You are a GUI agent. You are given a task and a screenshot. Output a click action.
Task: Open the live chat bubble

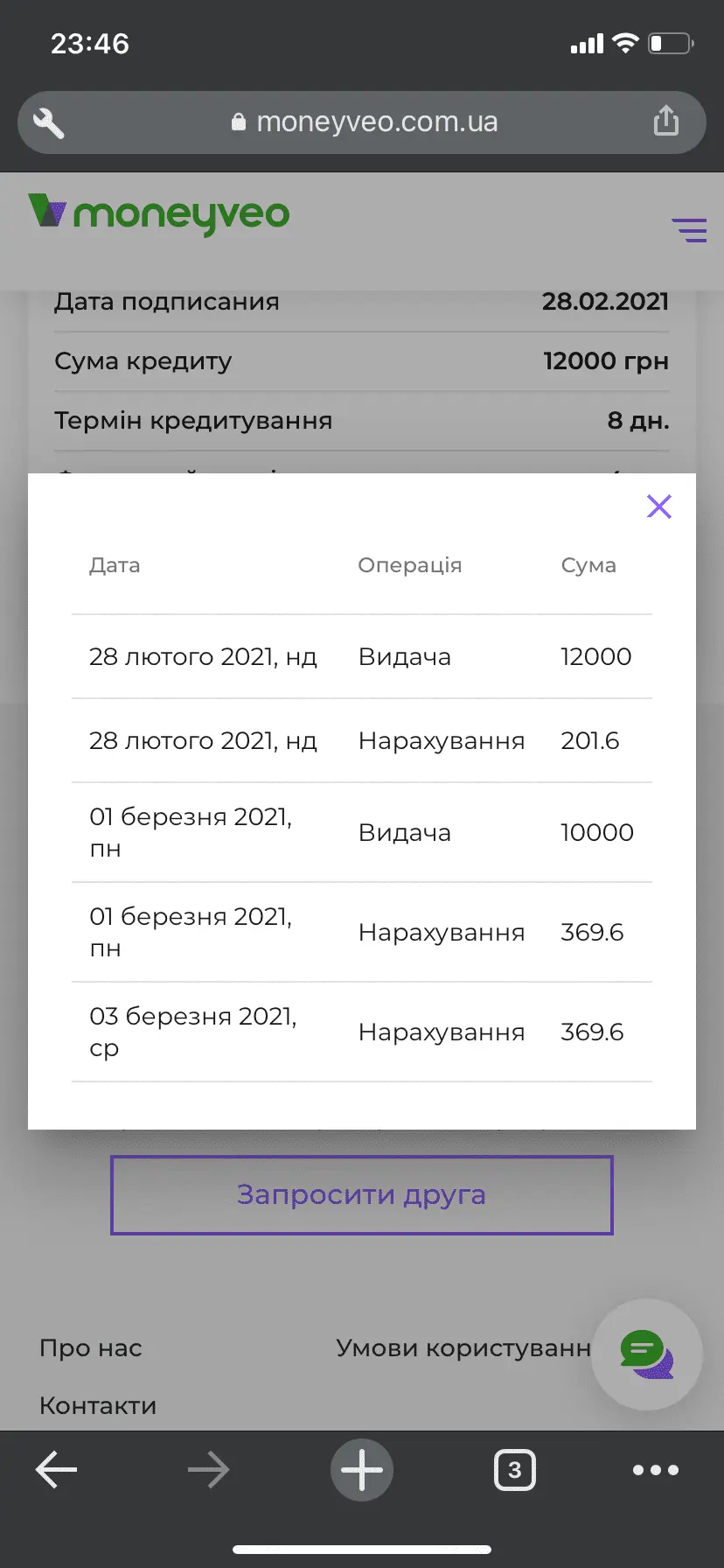pyautogui.click(x=646, y=1354)
